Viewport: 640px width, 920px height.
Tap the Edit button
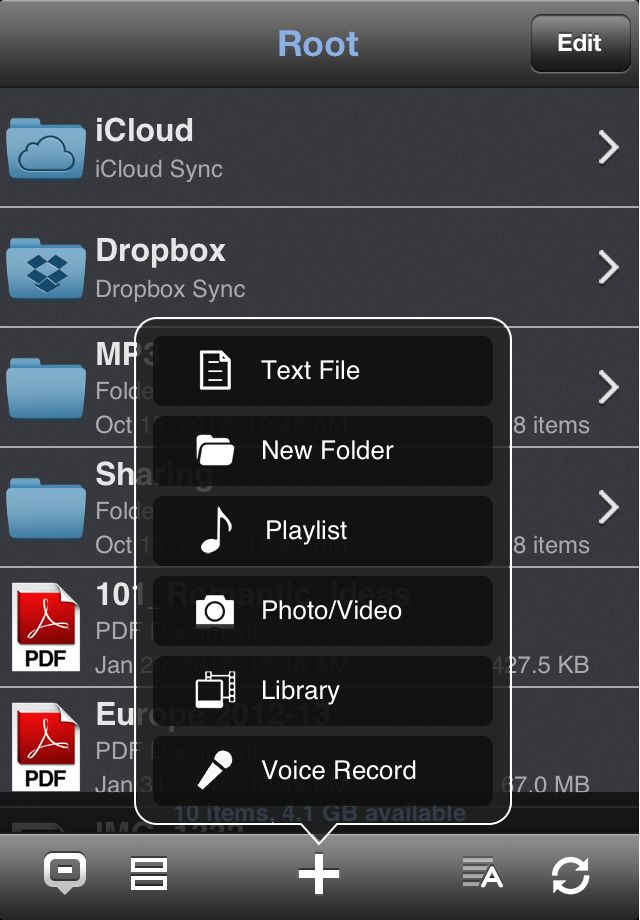pyautogui.click(x=580, y=43)
